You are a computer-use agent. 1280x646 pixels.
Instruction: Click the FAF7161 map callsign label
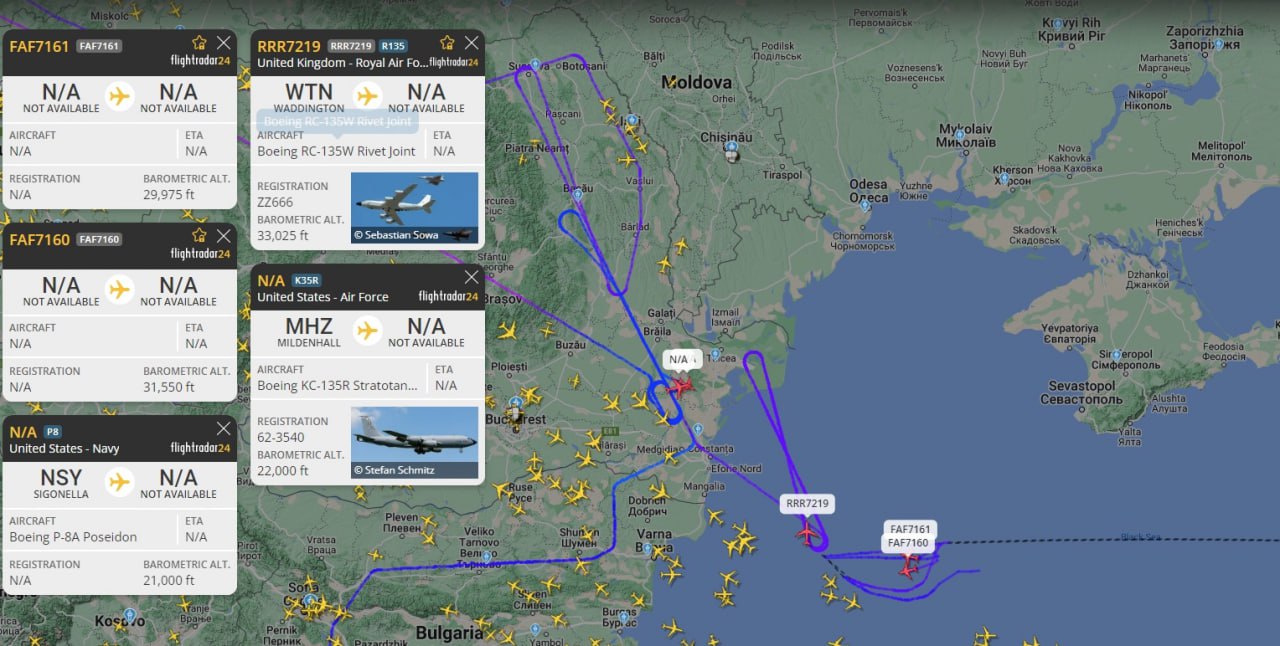[x=910, y=529]
